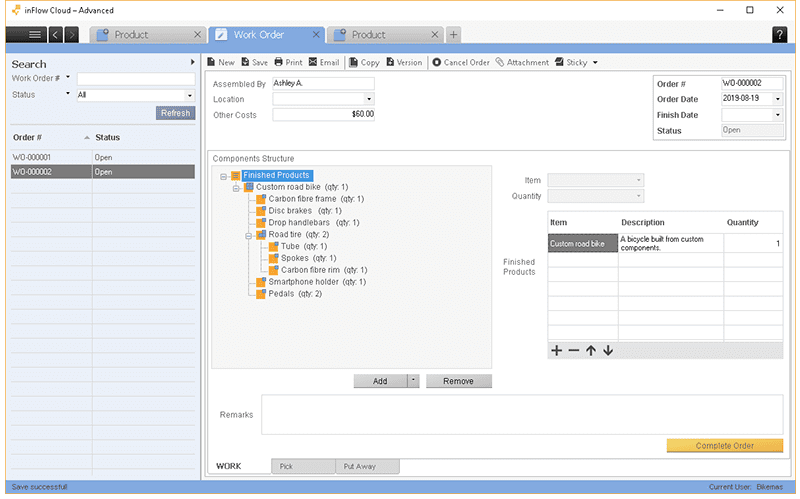
Task: Open the Order Date picker dropdown
Action: pos(778,98)
